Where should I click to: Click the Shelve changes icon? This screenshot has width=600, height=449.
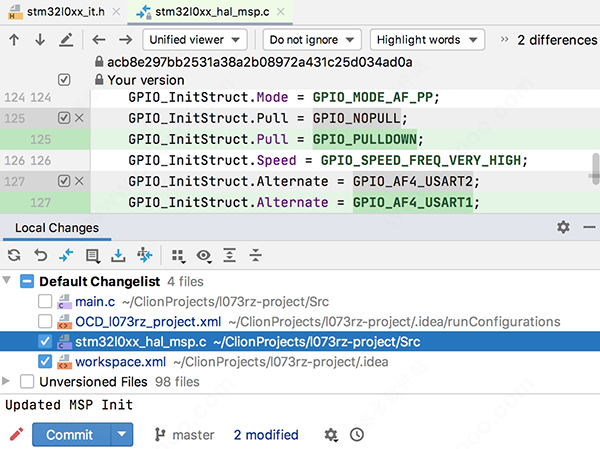point(118,256)
